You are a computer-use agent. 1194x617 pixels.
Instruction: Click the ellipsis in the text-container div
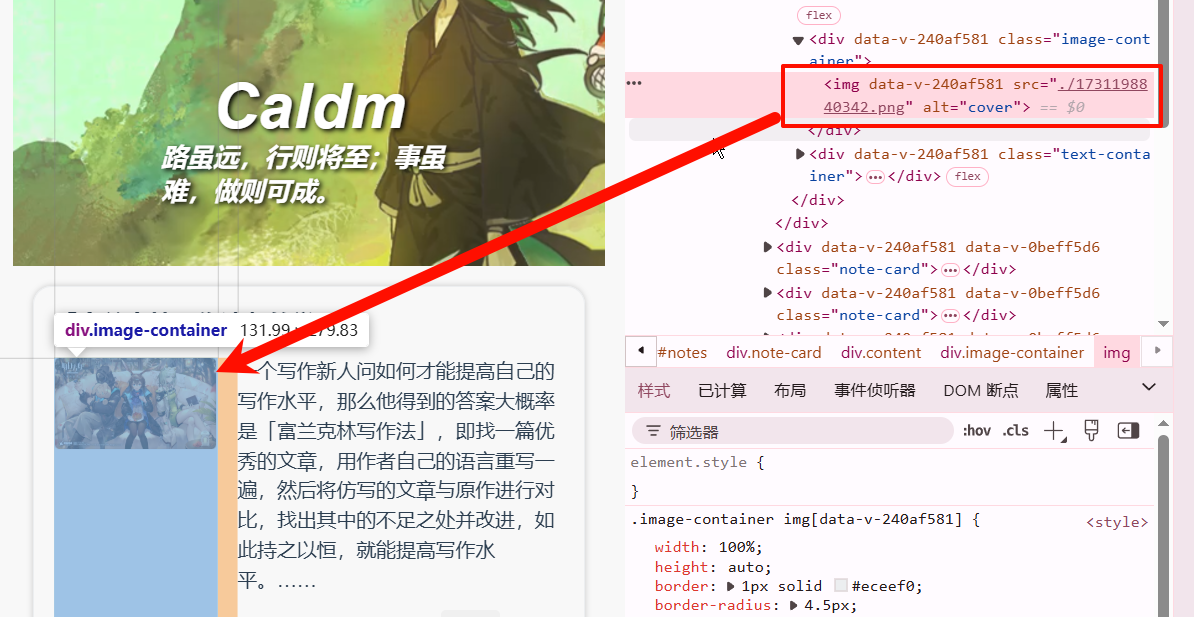pyautogui.click(x=876, y=177)
